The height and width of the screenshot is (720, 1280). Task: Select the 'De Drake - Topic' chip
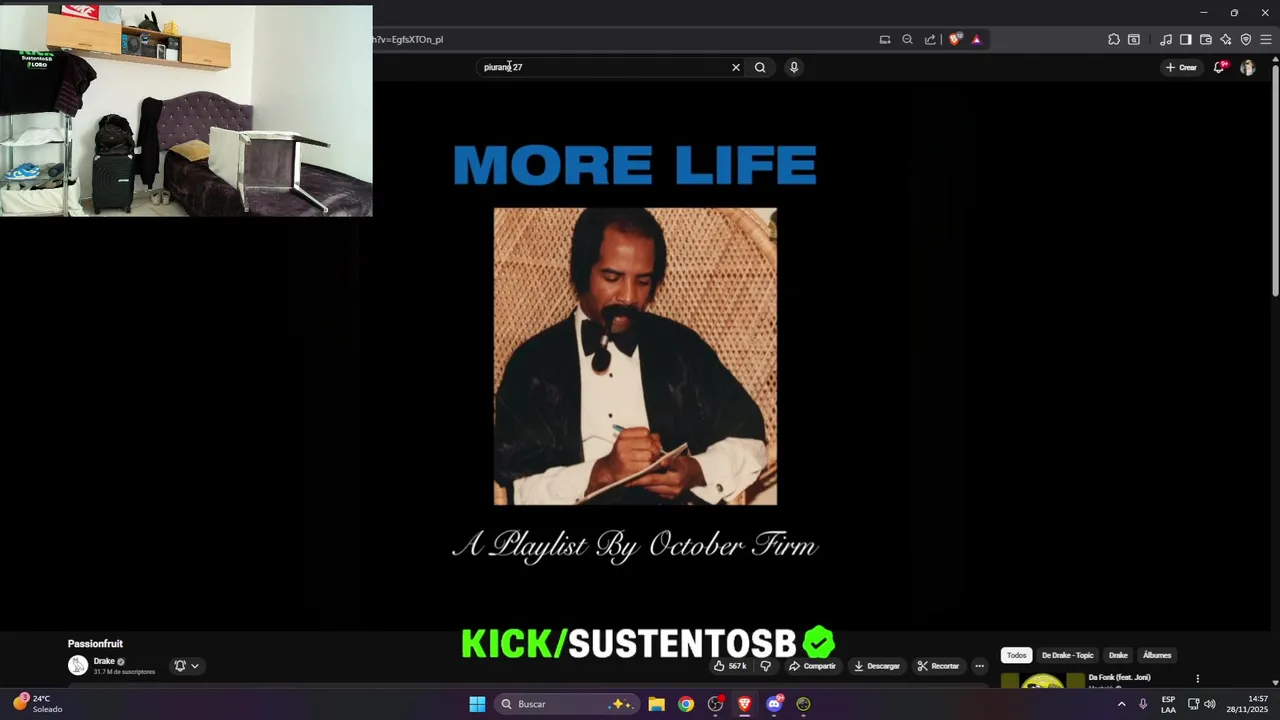pos(1067,655)
